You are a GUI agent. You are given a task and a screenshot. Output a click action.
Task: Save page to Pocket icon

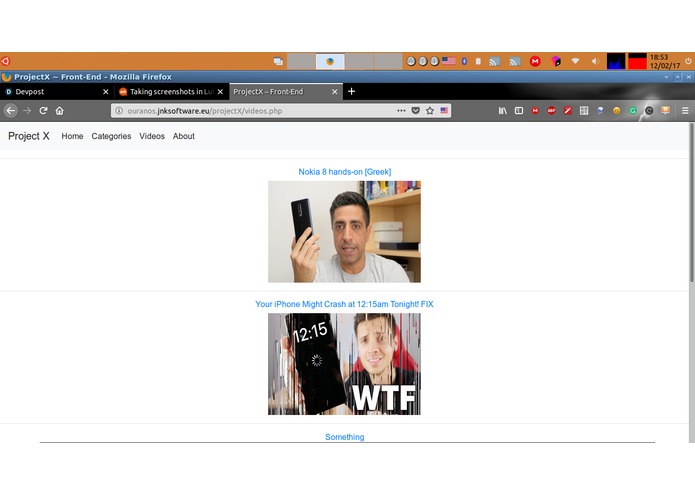[x=415, y=111]
